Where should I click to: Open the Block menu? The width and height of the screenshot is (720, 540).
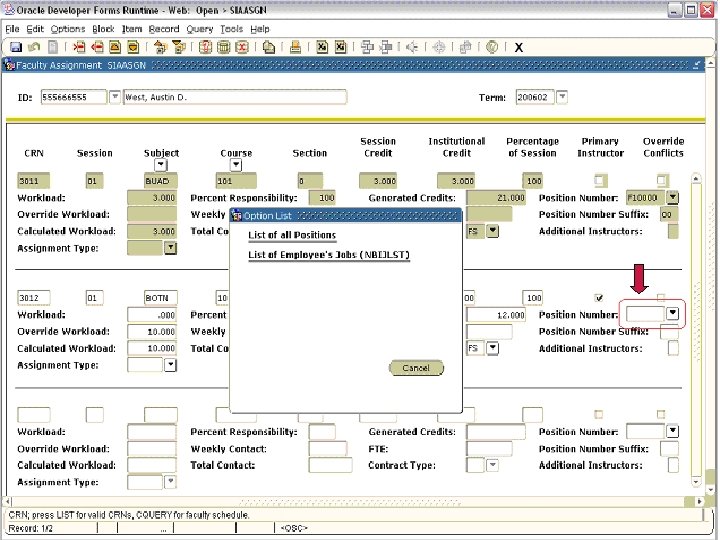point(103,29)
